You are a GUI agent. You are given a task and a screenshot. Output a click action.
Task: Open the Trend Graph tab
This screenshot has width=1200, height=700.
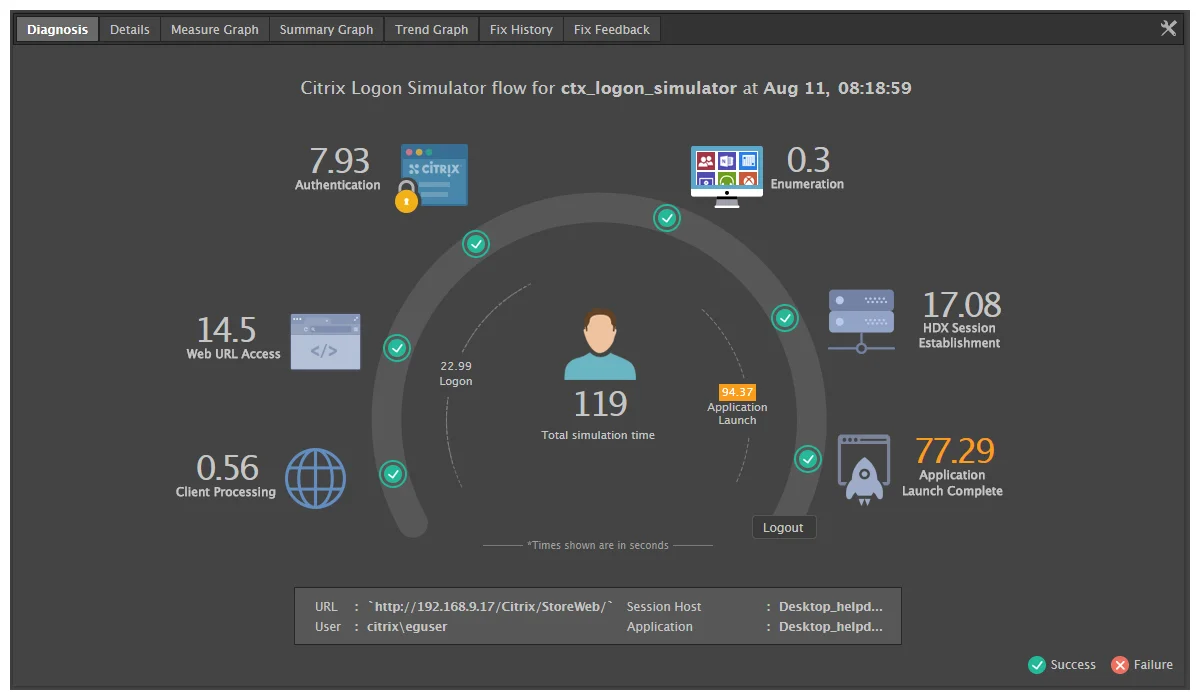(431, 29)
